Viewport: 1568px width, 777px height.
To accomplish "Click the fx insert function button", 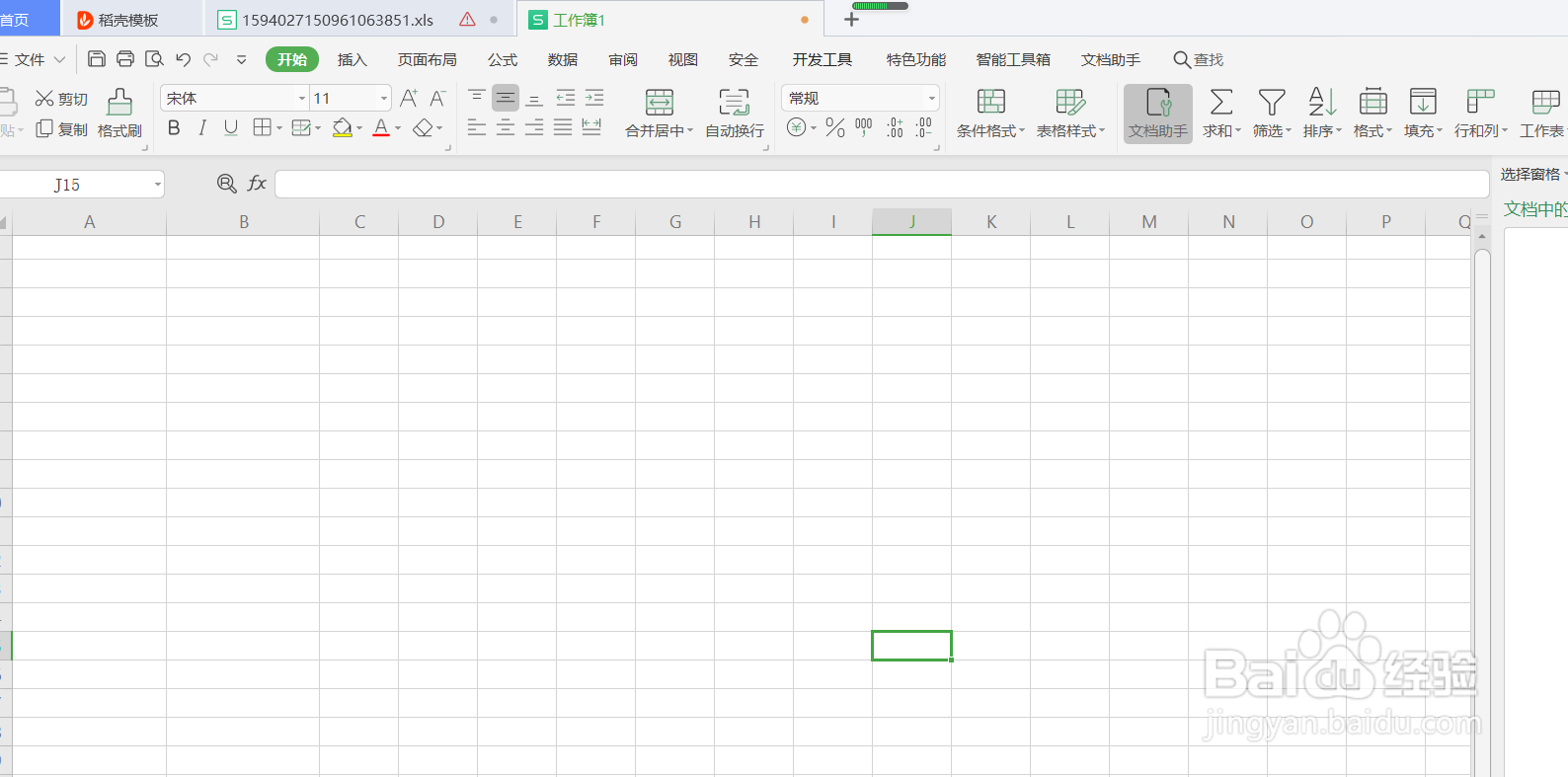I will pyautogui.click(x=257, y=184).
